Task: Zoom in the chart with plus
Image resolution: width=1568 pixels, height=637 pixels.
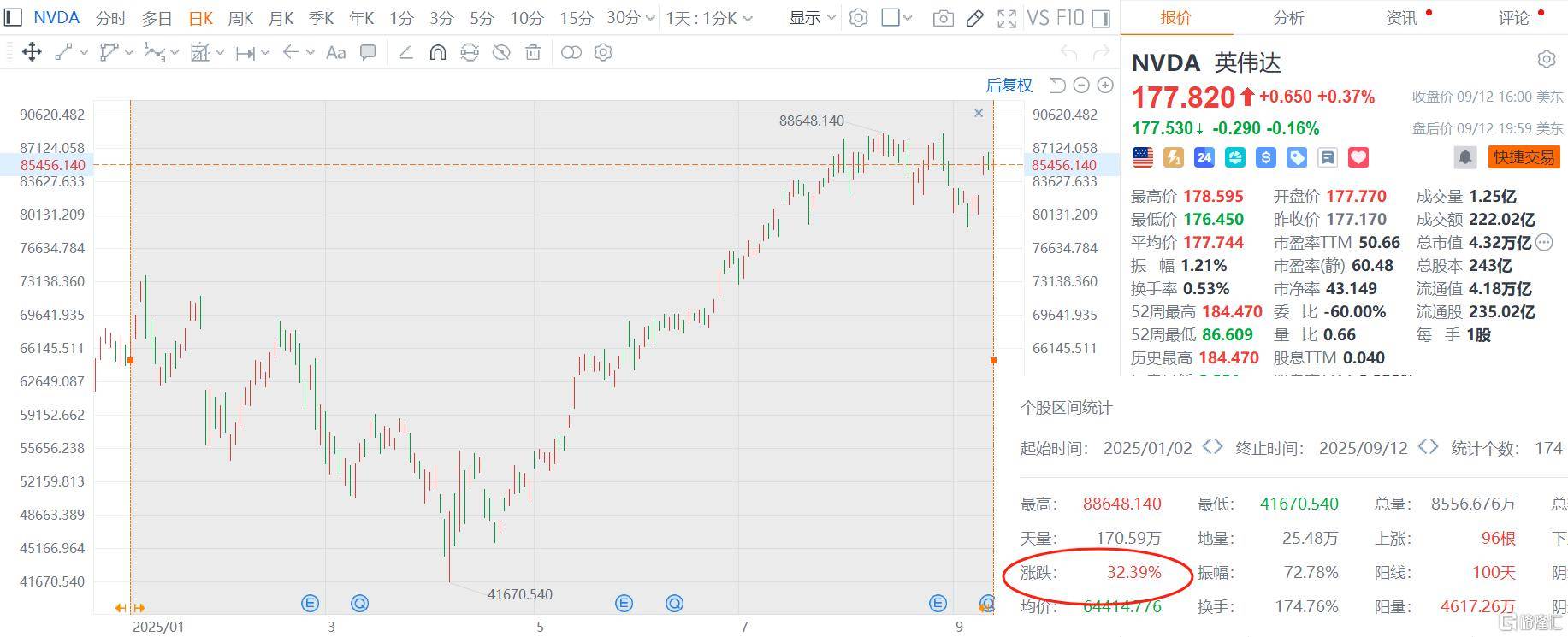Action: tap(1105, 85)
